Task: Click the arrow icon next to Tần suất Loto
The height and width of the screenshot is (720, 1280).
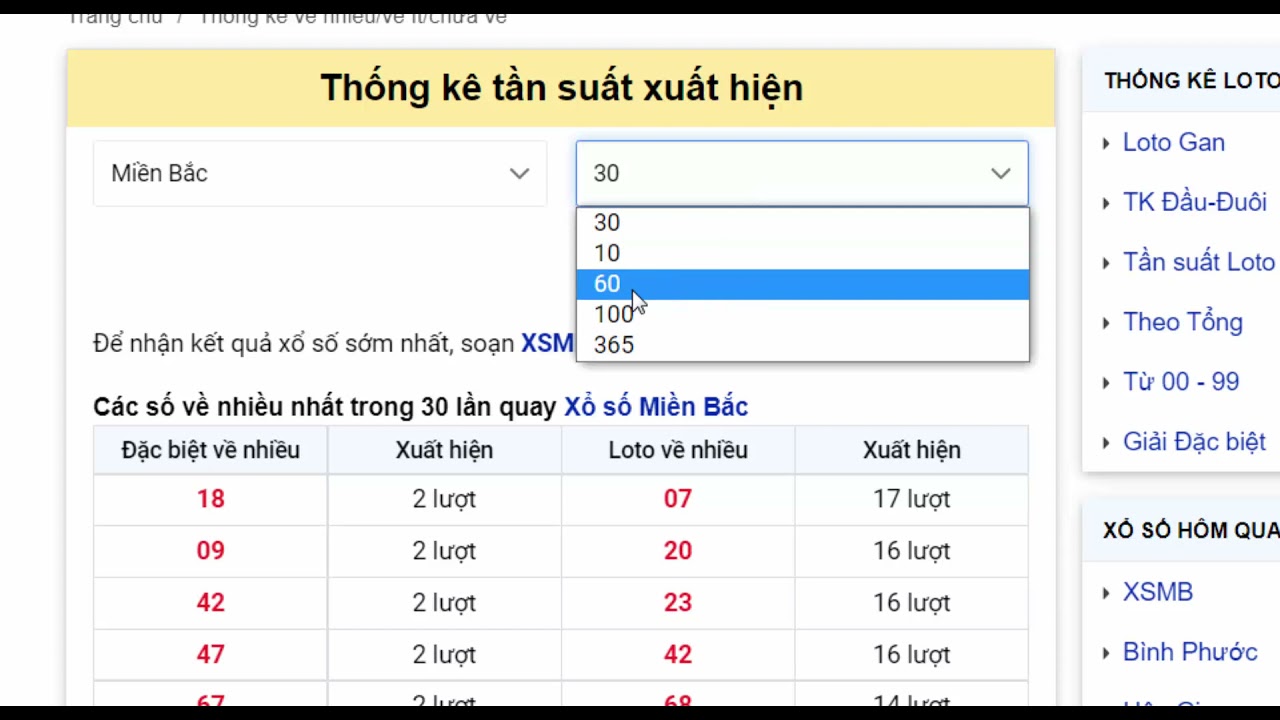Action: pyautogui.click(x=1106, y=262)
